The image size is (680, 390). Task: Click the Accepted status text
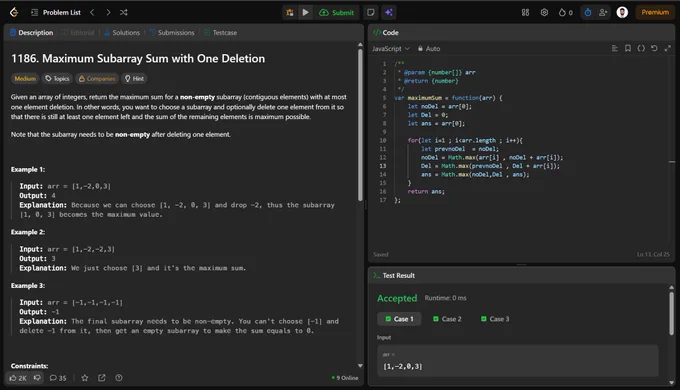[397, 298]
